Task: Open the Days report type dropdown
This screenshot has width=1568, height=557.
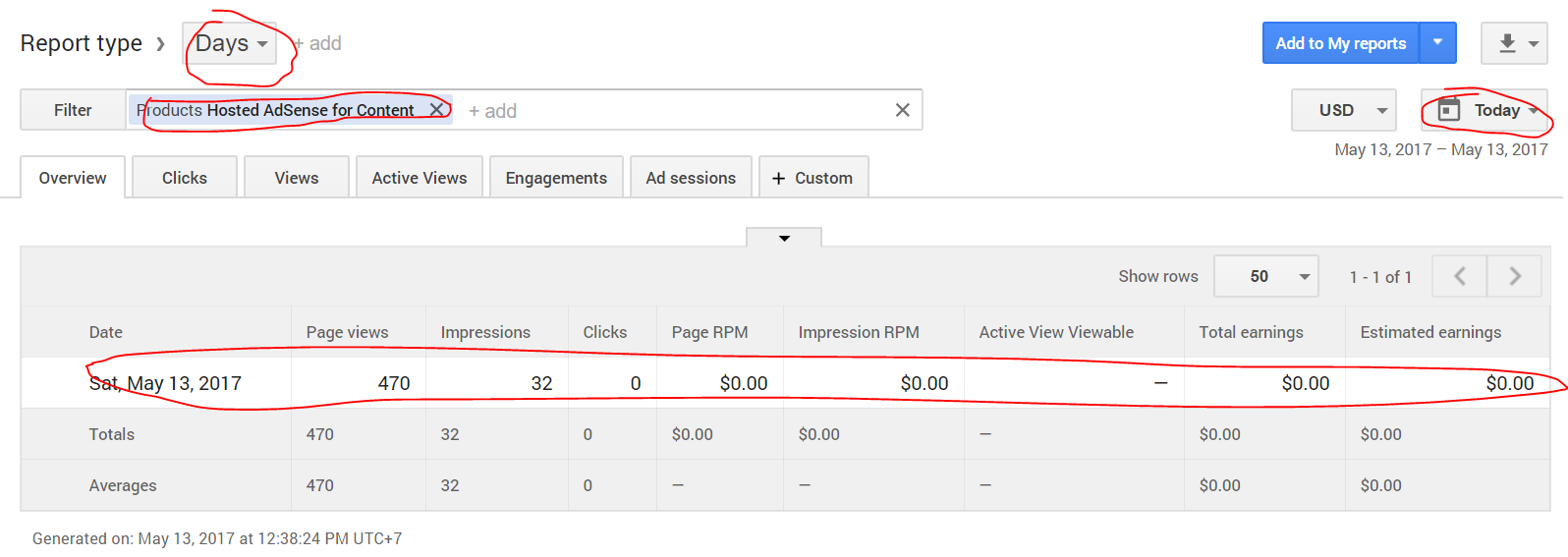Action: click(230, 43)
